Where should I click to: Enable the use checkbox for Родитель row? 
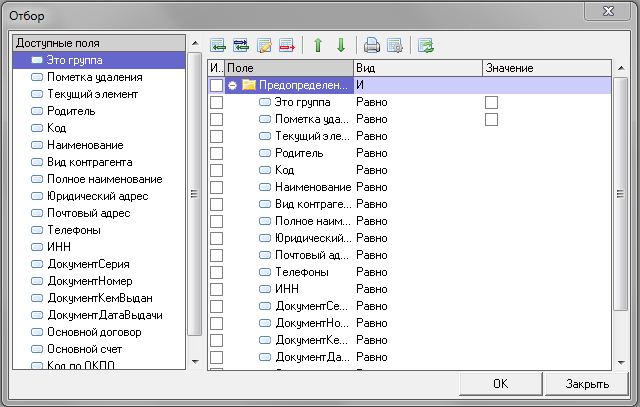click(216, 153)
